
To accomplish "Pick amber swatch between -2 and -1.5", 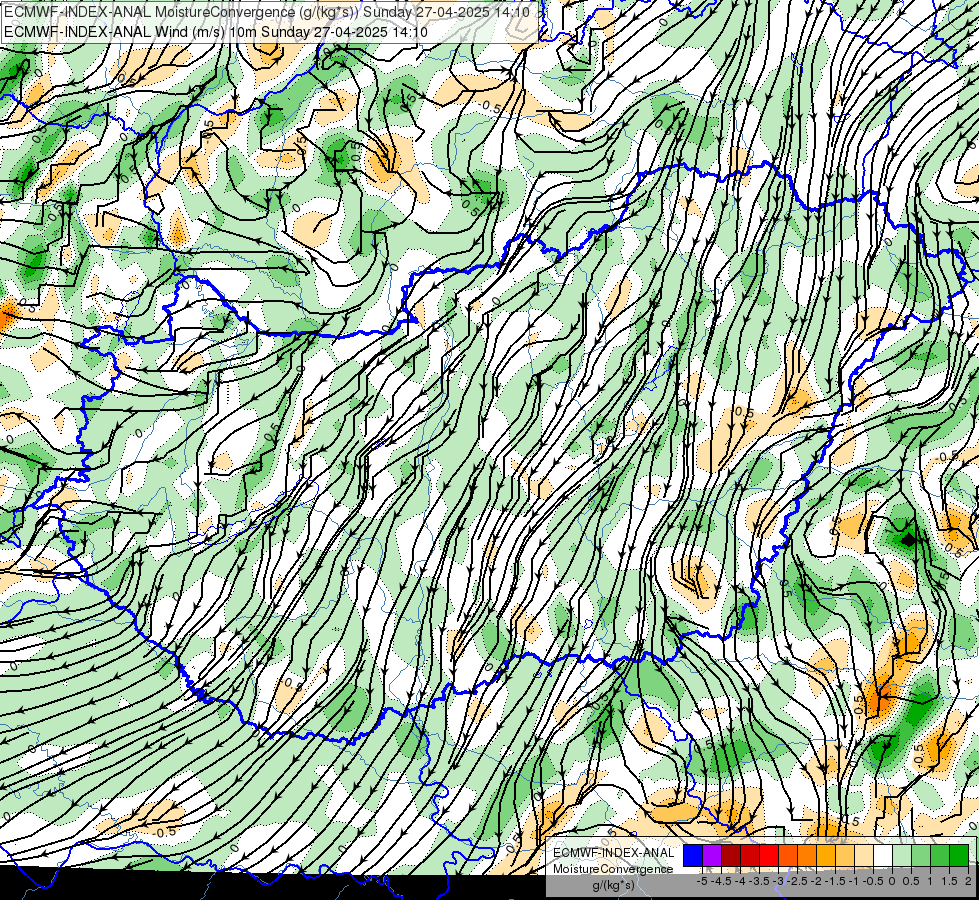I will pos(826,855).
